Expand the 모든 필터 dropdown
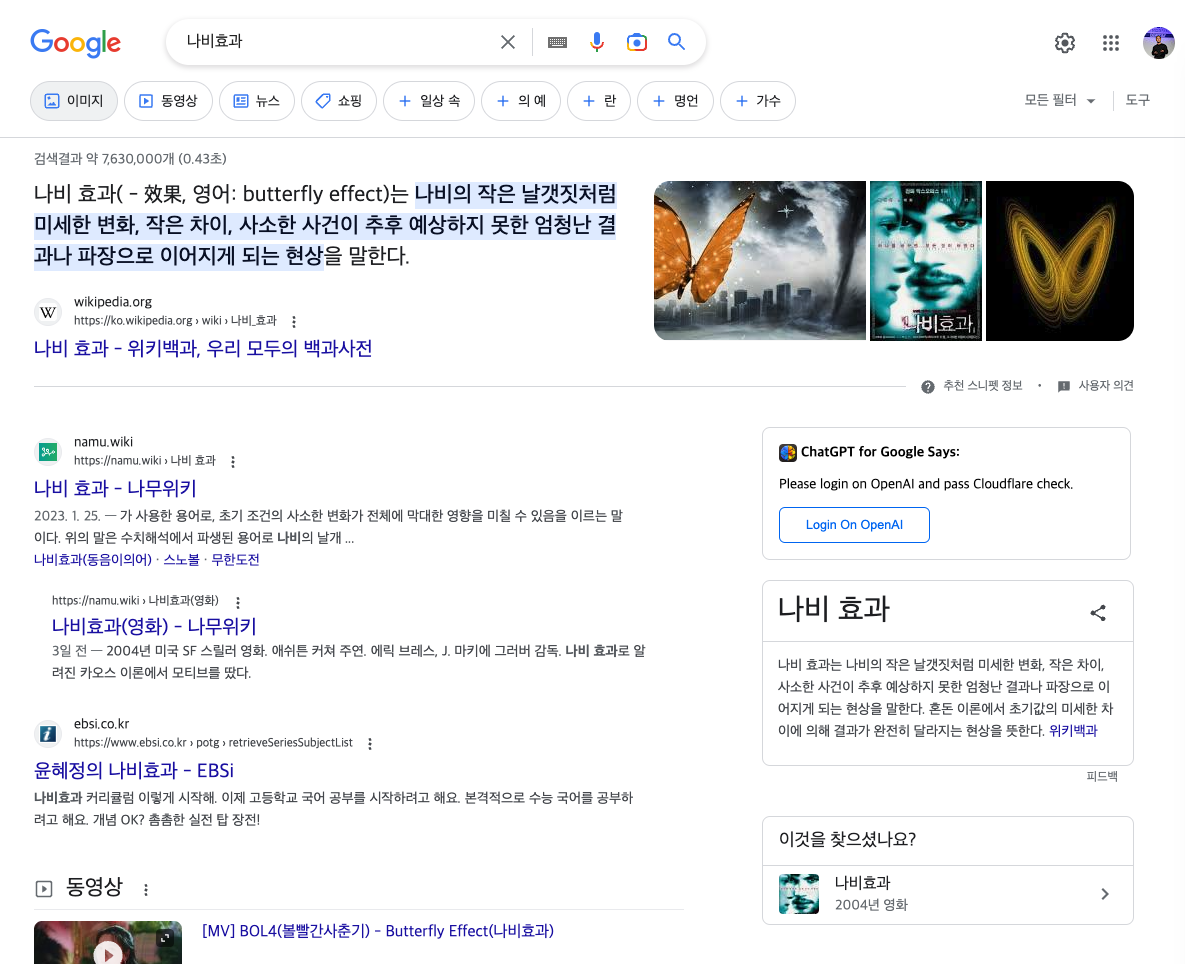 [1060, 100]
